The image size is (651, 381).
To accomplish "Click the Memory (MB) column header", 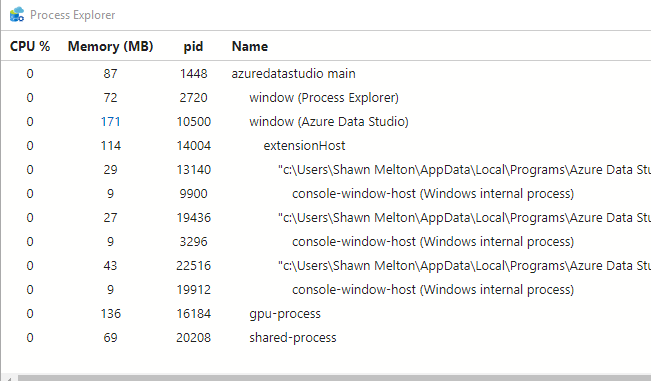I will [110, 46].
